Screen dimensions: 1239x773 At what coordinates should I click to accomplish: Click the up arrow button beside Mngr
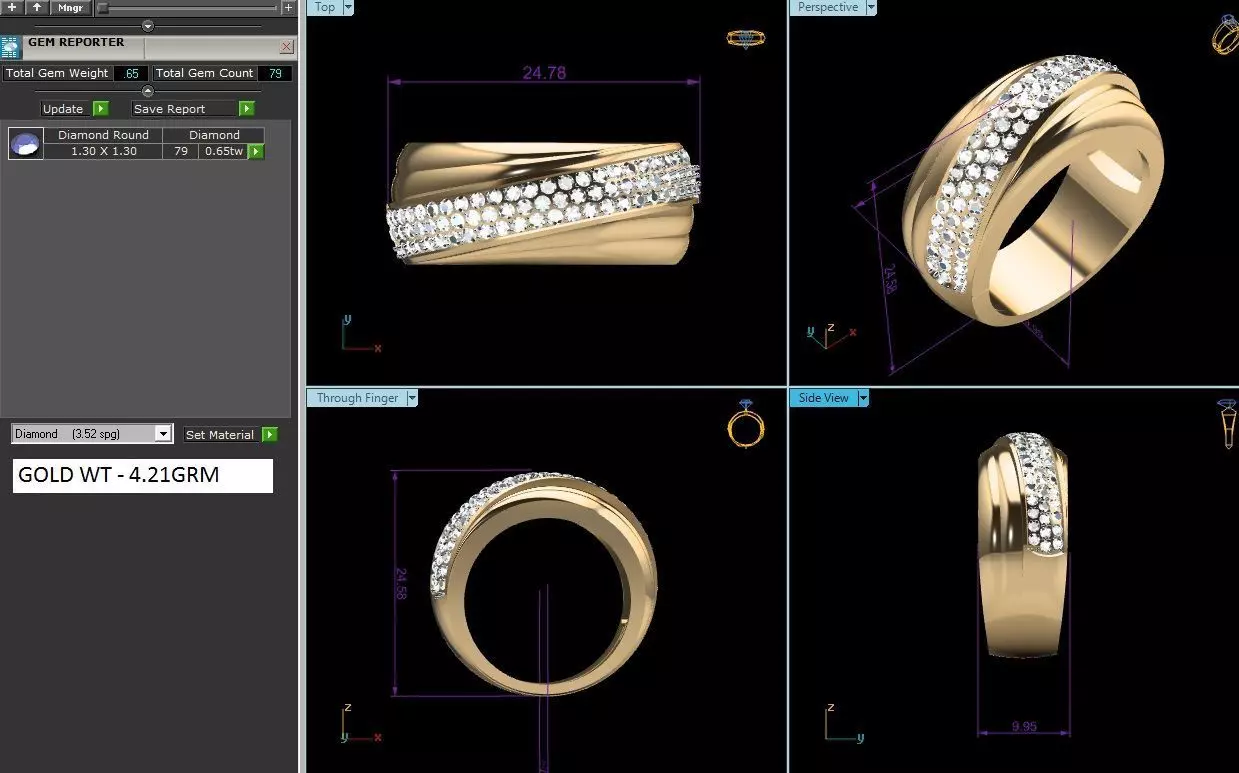click(36, 7)
